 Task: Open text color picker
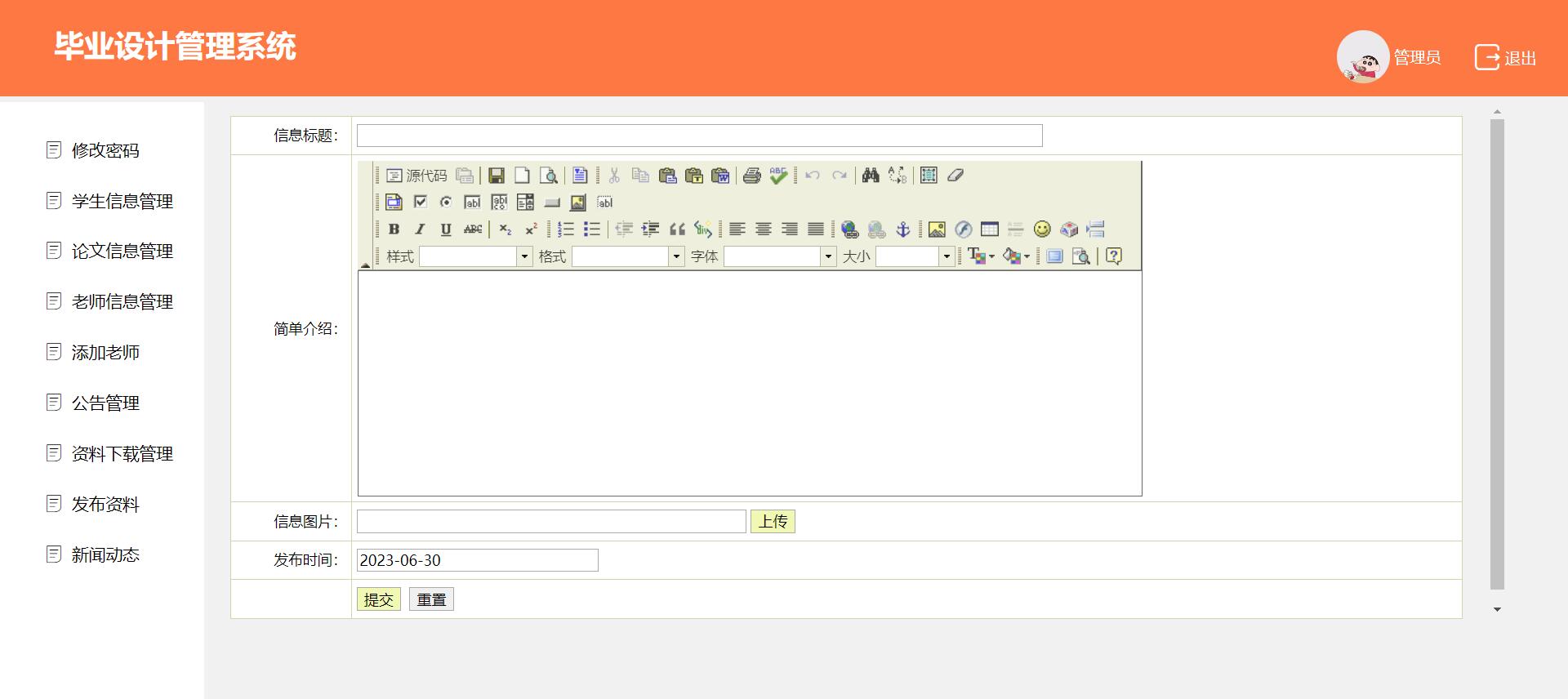point(981,256)
